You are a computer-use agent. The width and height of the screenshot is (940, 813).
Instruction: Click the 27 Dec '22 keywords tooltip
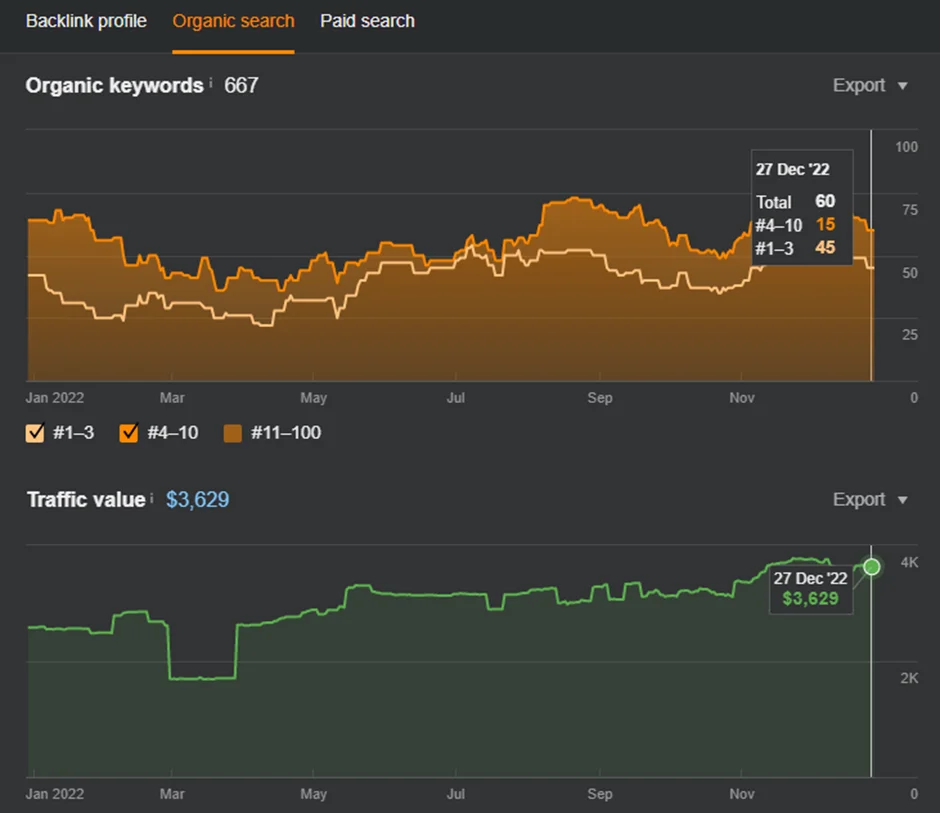pyautogui.click(x=802, y=207)
